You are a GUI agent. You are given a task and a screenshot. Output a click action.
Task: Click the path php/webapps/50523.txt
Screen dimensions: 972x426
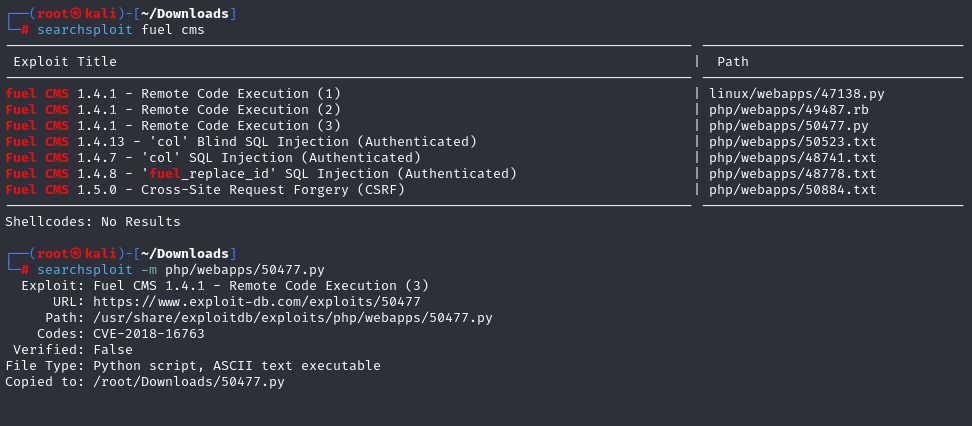(793, 142)
